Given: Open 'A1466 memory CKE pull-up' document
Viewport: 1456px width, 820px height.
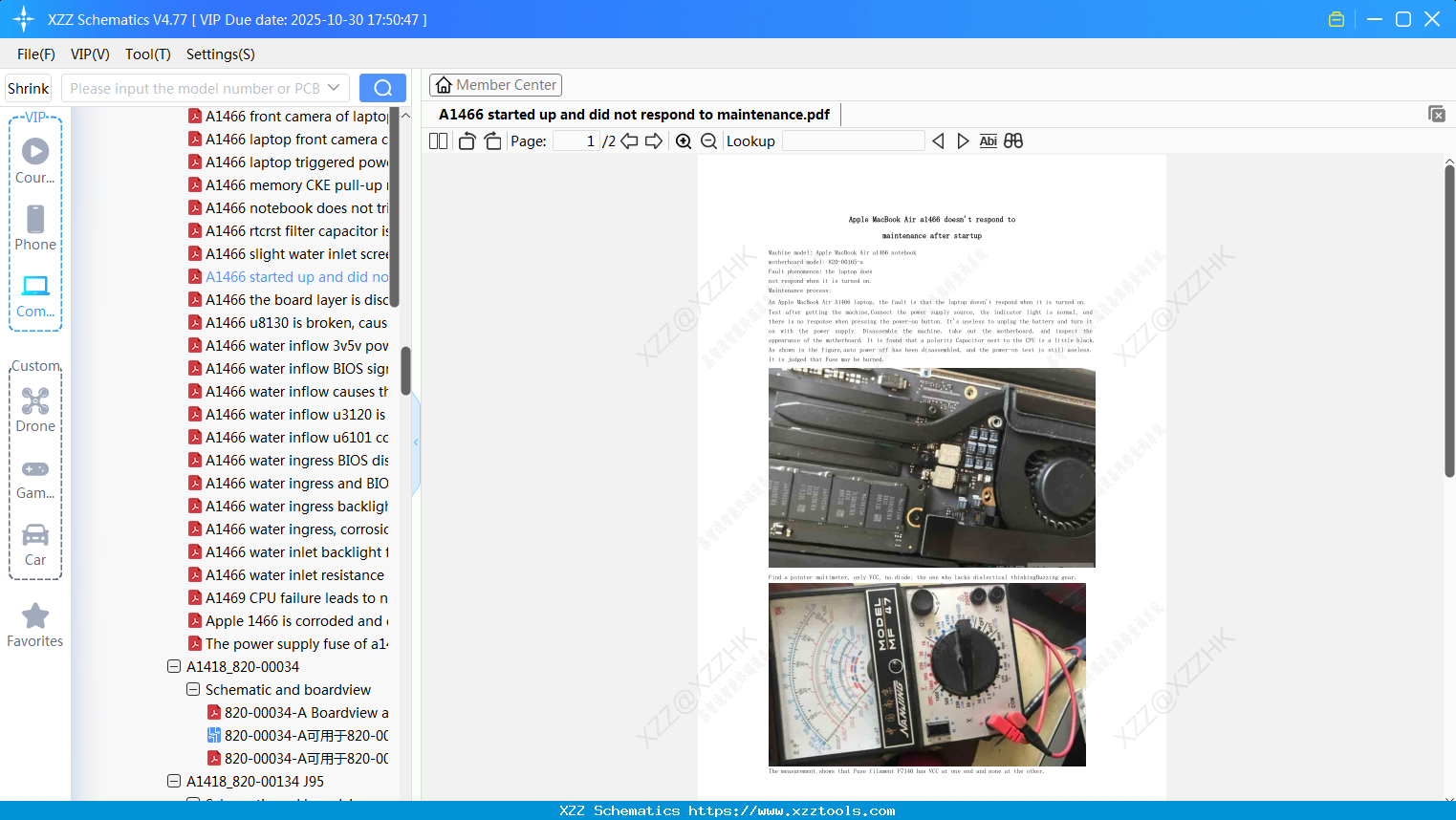Looking at the screenshot, I should (296, 184).
